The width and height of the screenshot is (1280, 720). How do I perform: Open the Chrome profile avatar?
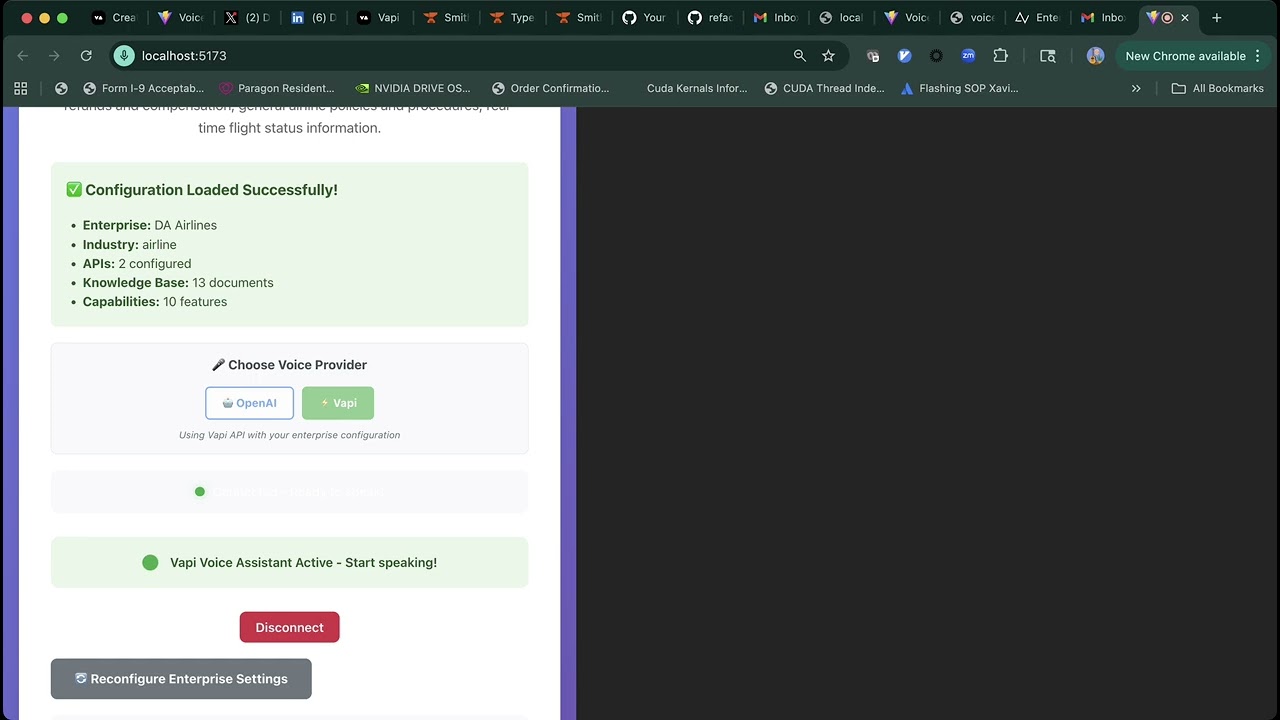(1095, 56)
